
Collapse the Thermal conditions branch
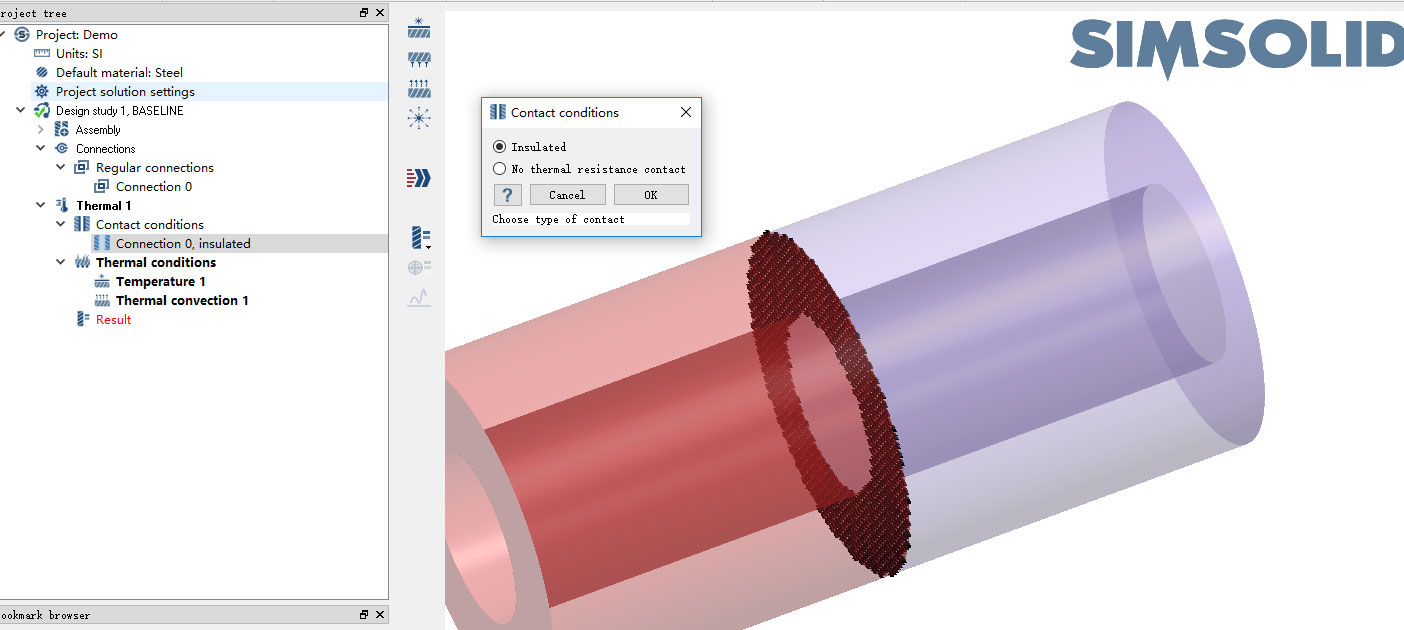(61, 263)
